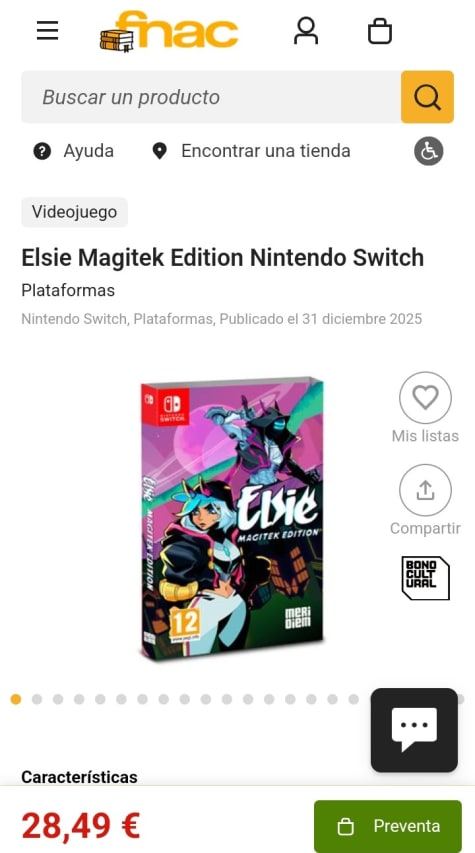Image resolution: width=475 pixels, height=853 pixels.
Task: Open the hamburger menu
Action: tap(47, 30)
